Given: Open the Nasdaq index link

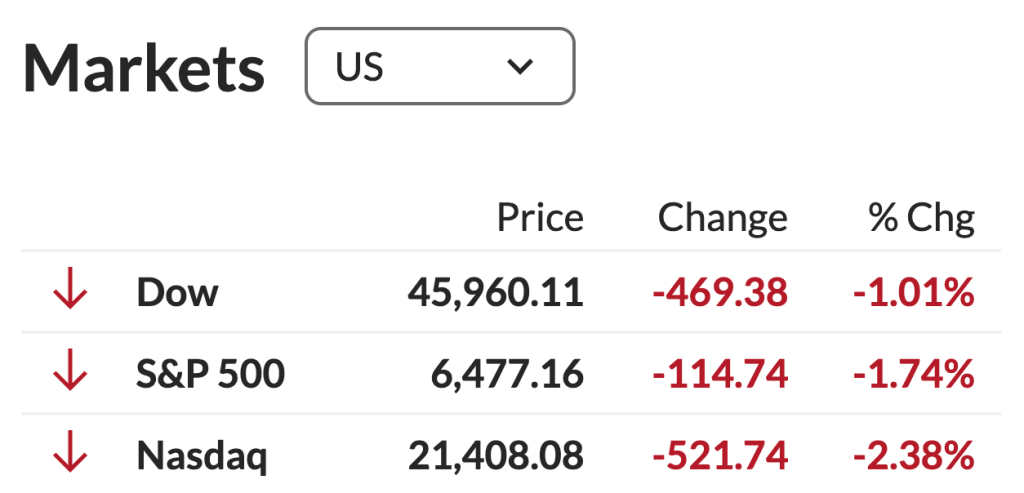Looking at the screenshot, I should point(201,456).
